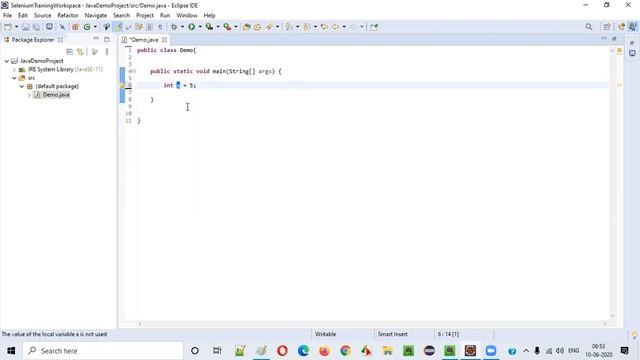Click the green Run button
Viewport: 640px width, 360px height.
pyautogui.click(x=191, y=27)
